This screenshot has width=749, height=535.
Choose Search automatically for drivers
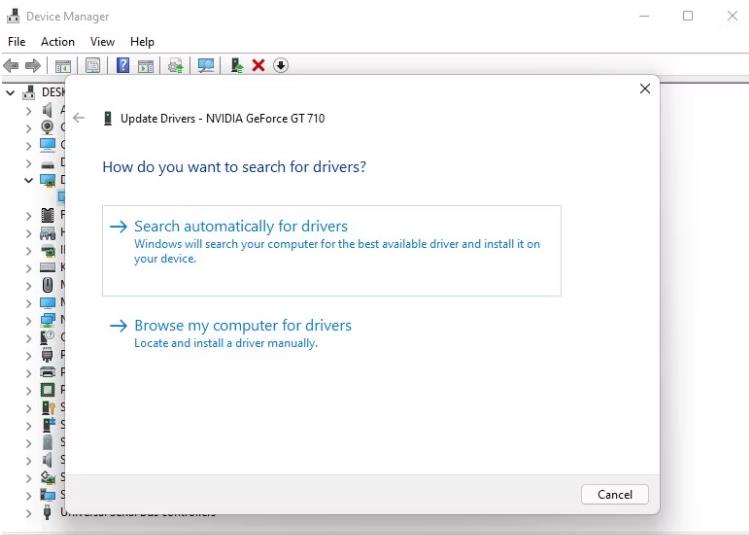(332, 251)
